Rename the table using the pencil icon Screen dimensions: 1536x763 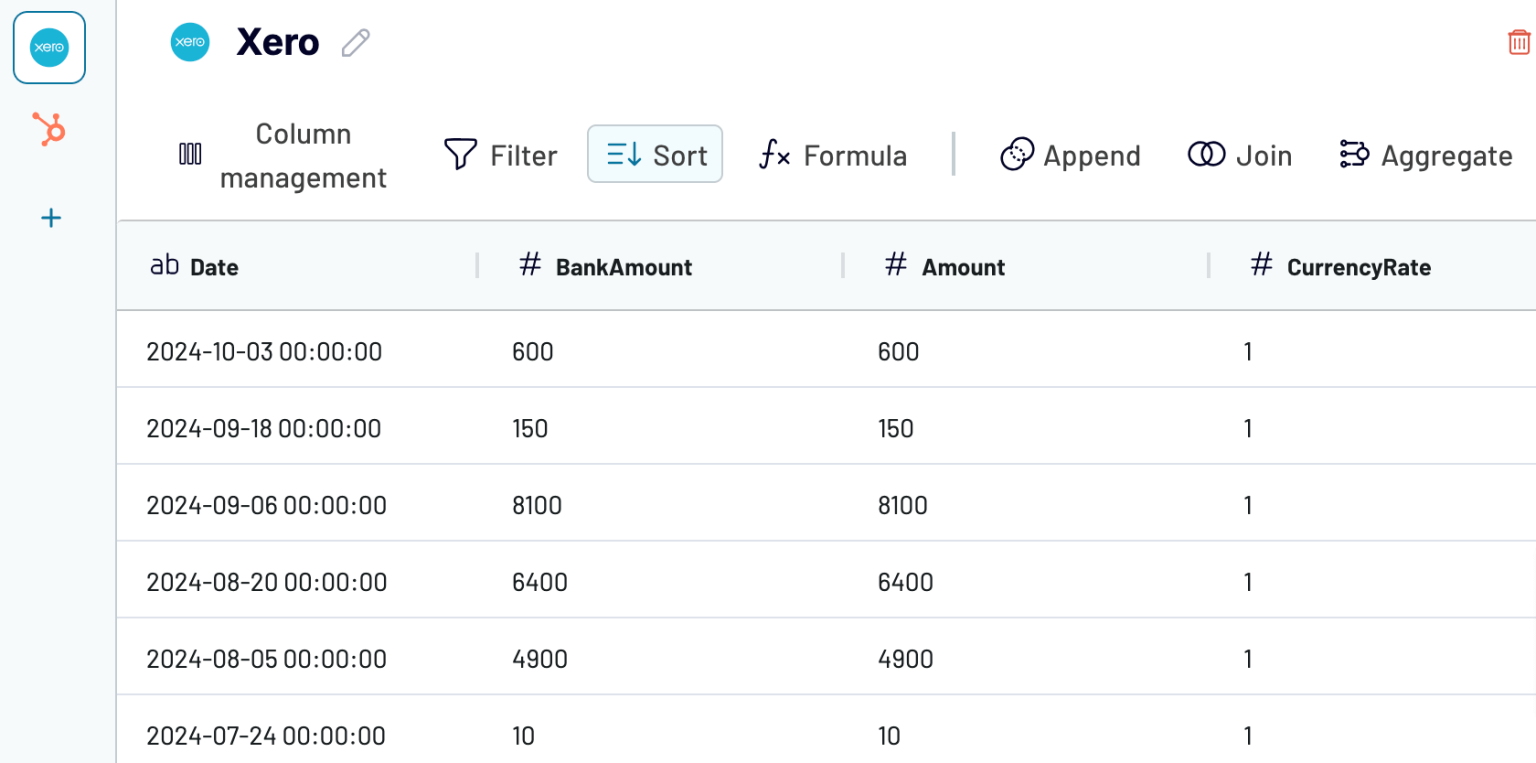coord(355,43)
